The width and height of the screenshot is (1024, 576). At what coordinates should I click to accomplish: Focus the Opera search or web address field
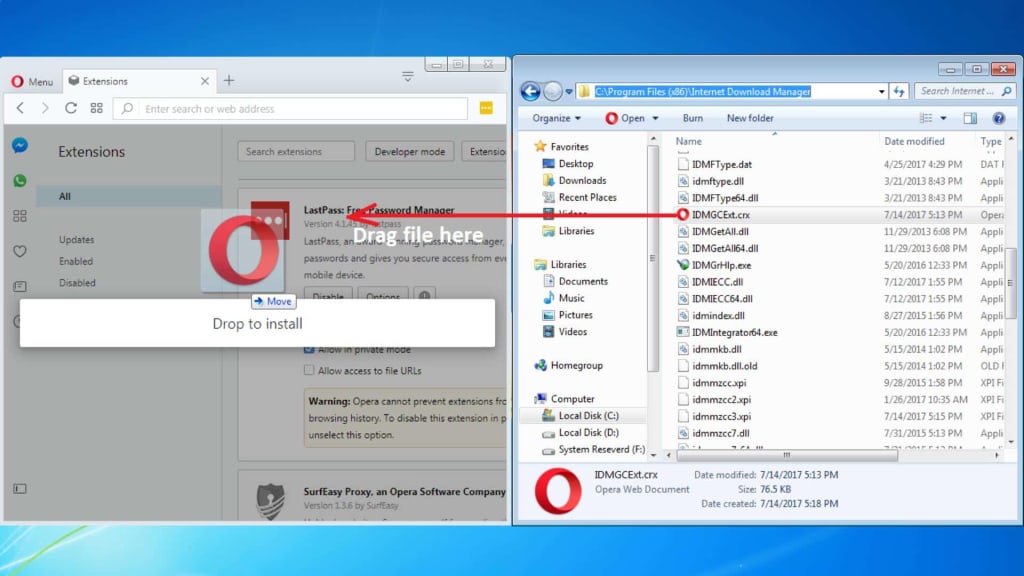[291, 109]
